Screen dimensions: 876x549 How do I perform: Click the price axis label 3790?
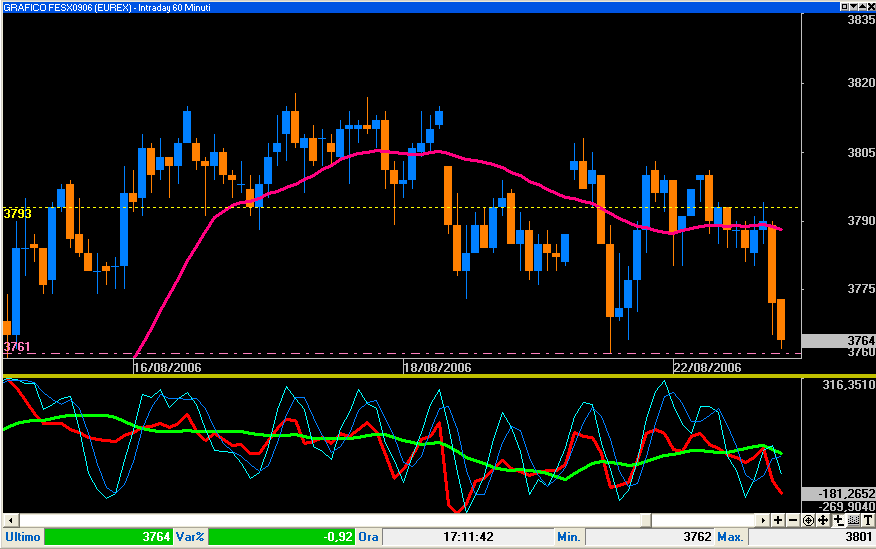tap(861, 221)
